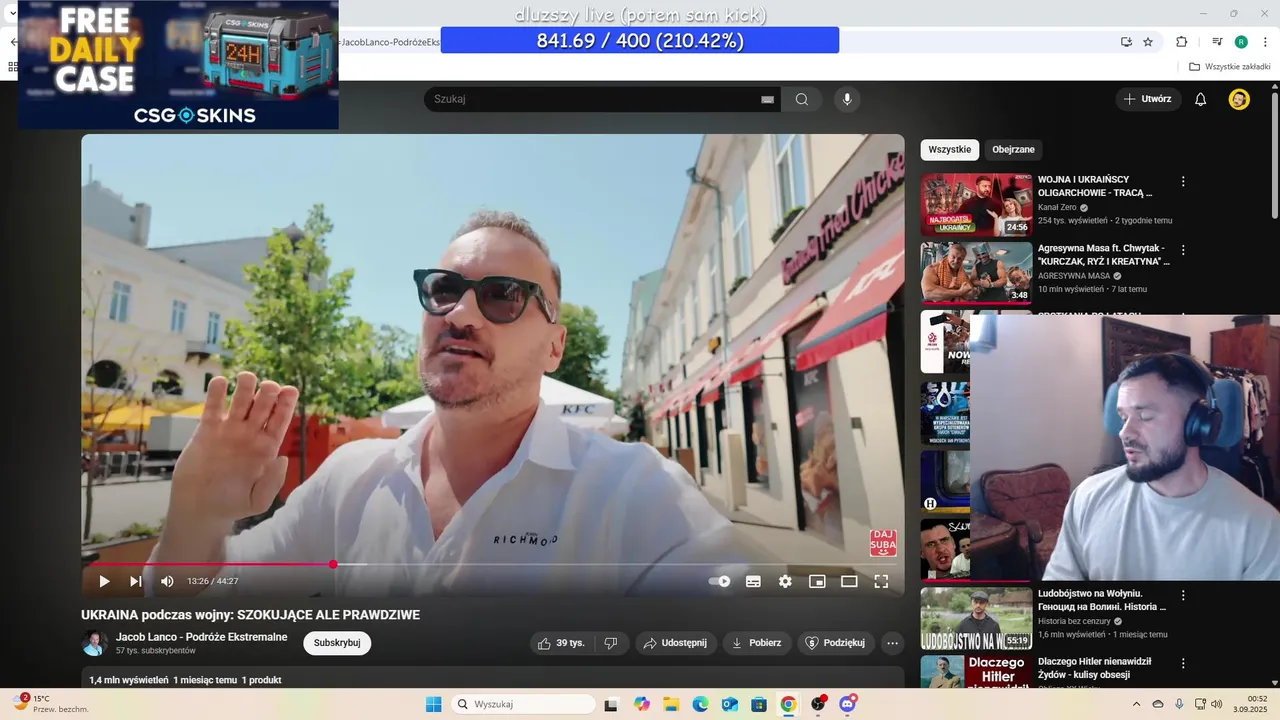The width and height of the screenshot is (1280, 720).
Task: Open YouTube notifications bell
Action: click(x=1201, y=99)
